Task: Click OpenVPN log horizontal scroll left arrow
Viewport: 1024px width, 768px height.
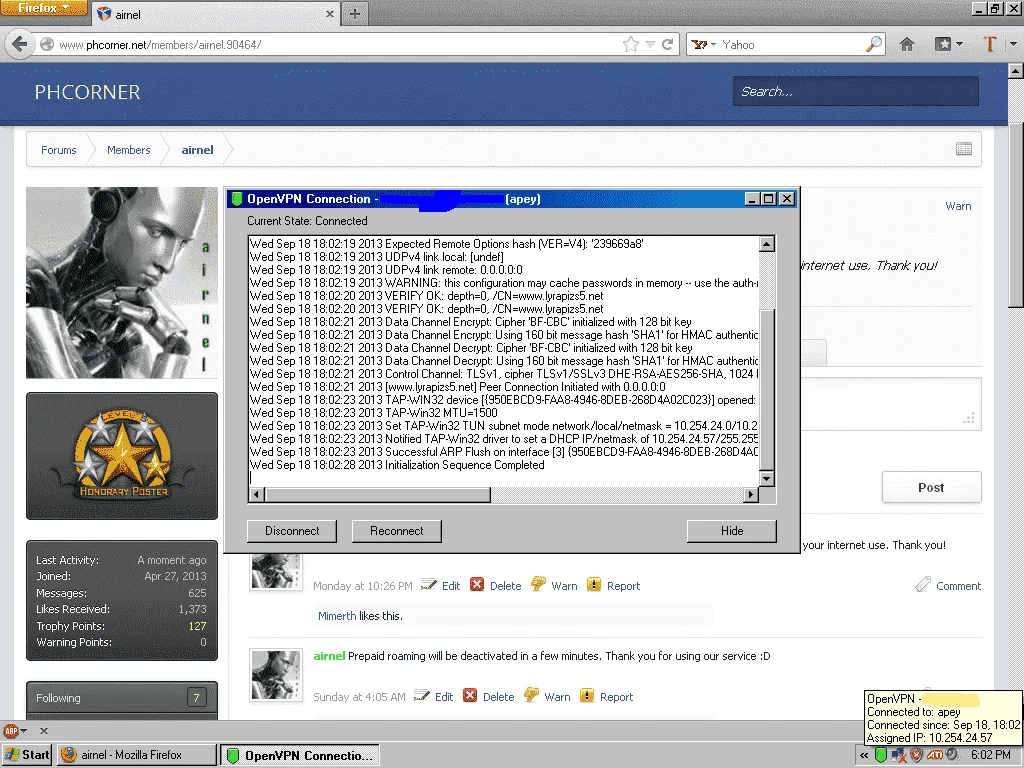Action: point(257,494)
